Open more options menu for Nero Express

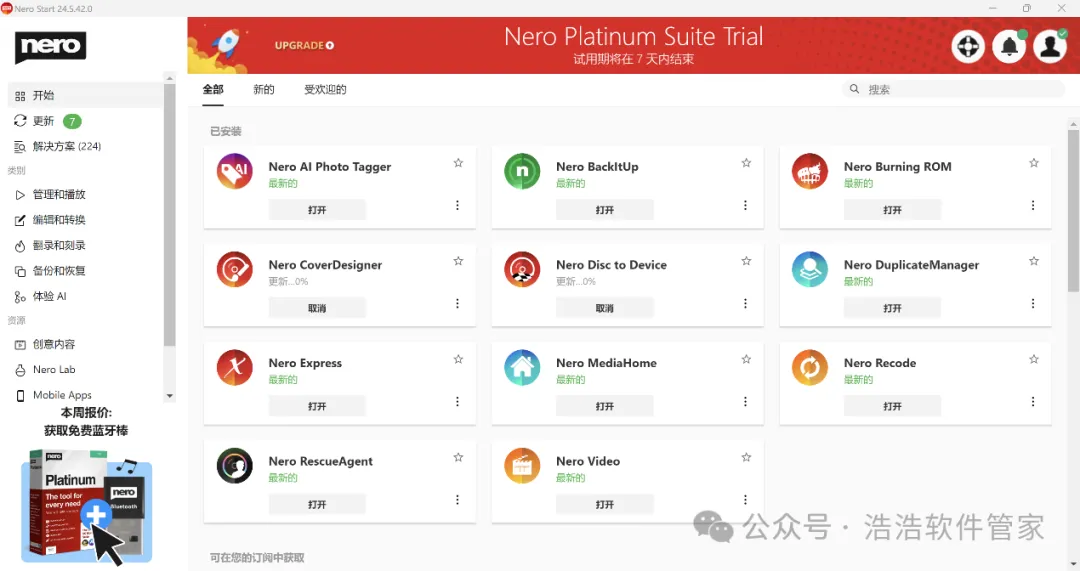tap(457, 402)
